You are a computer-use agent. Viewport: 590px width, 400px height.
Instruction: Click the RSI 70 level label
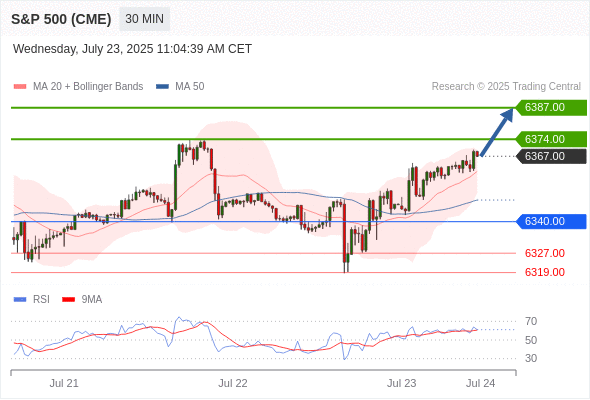(531, 321)
